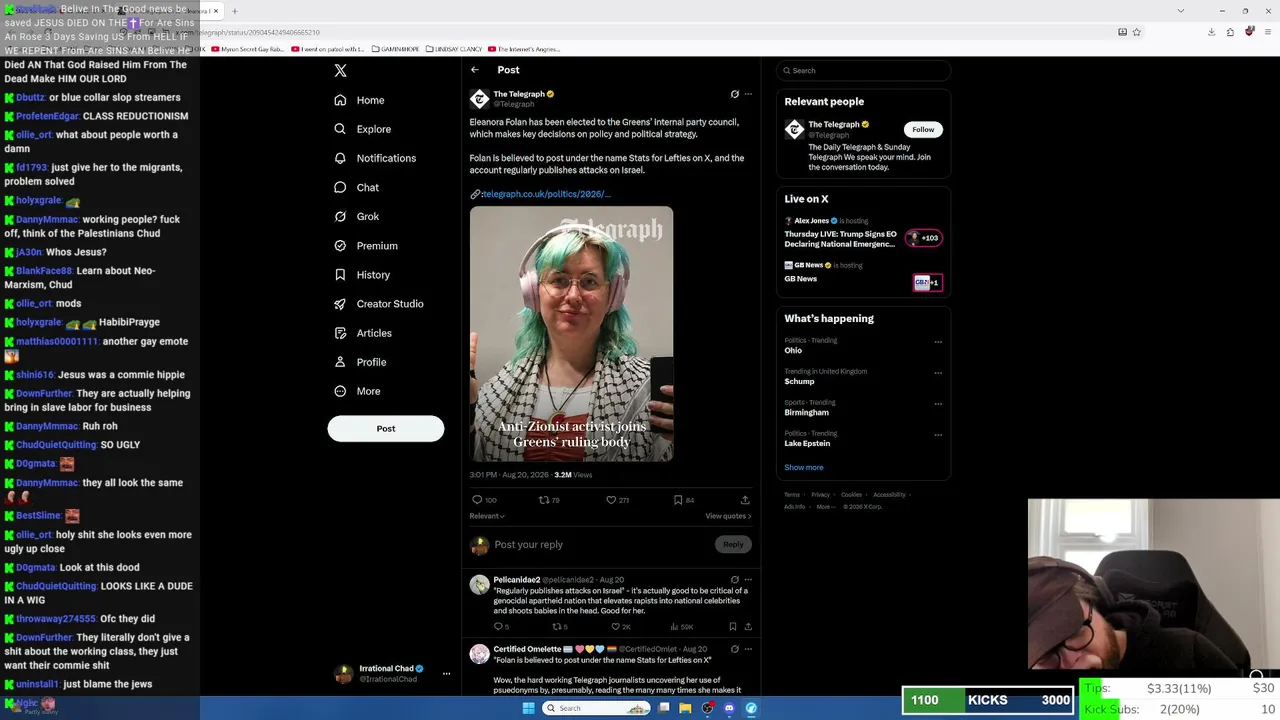Click the X Search field

point(864,71)
